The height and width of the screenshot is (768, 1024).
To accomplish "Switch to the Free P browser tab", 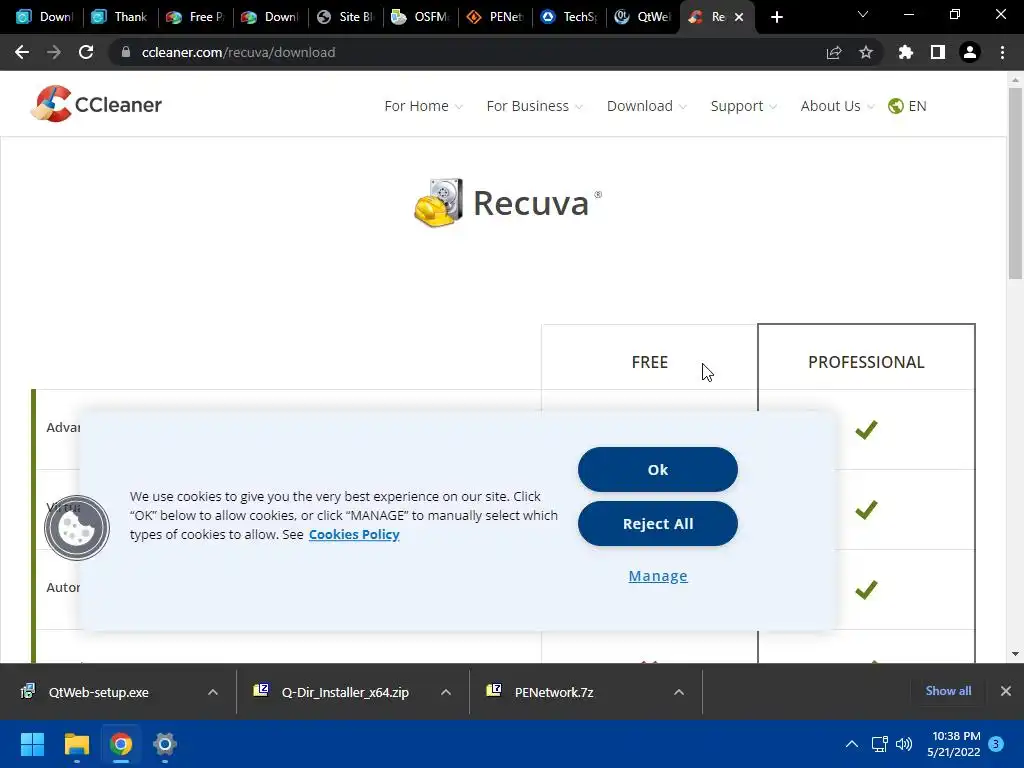I will pos(196,17).
